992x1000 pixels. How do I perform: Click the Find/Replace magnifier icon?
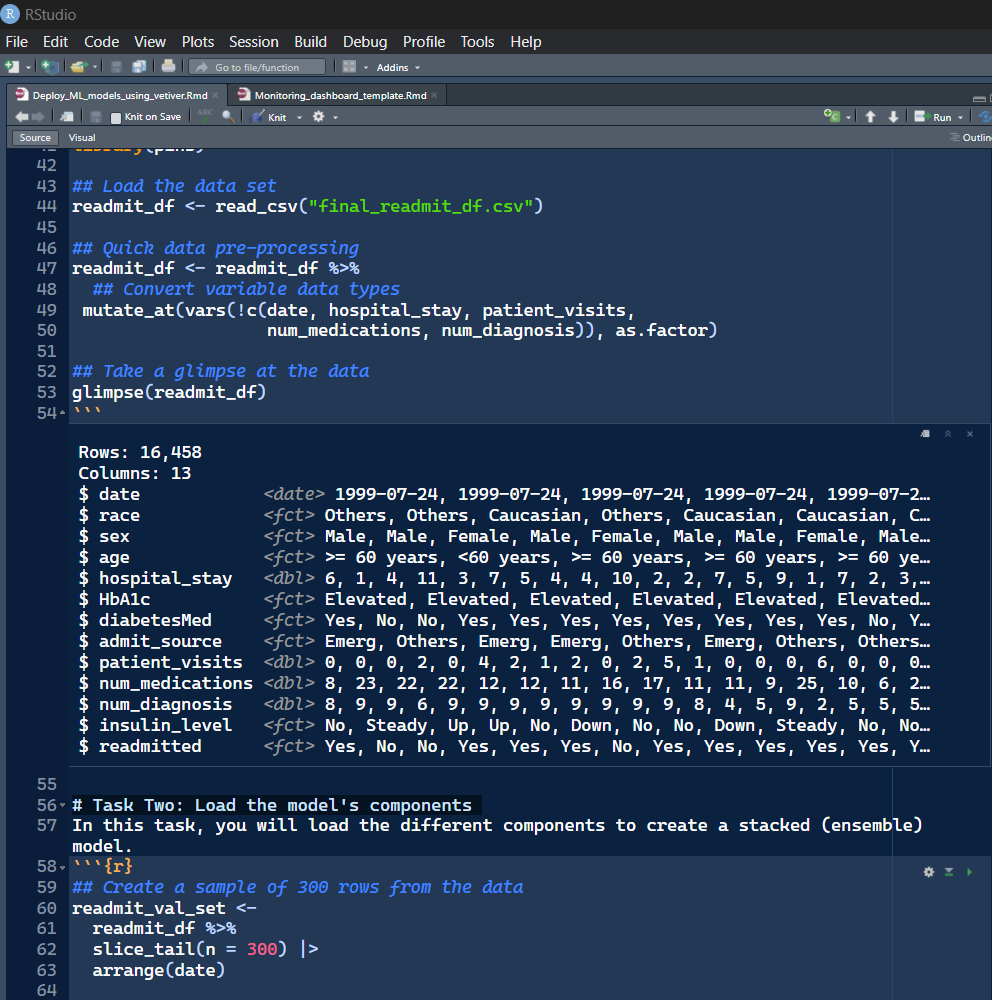(x=228, y=116)
